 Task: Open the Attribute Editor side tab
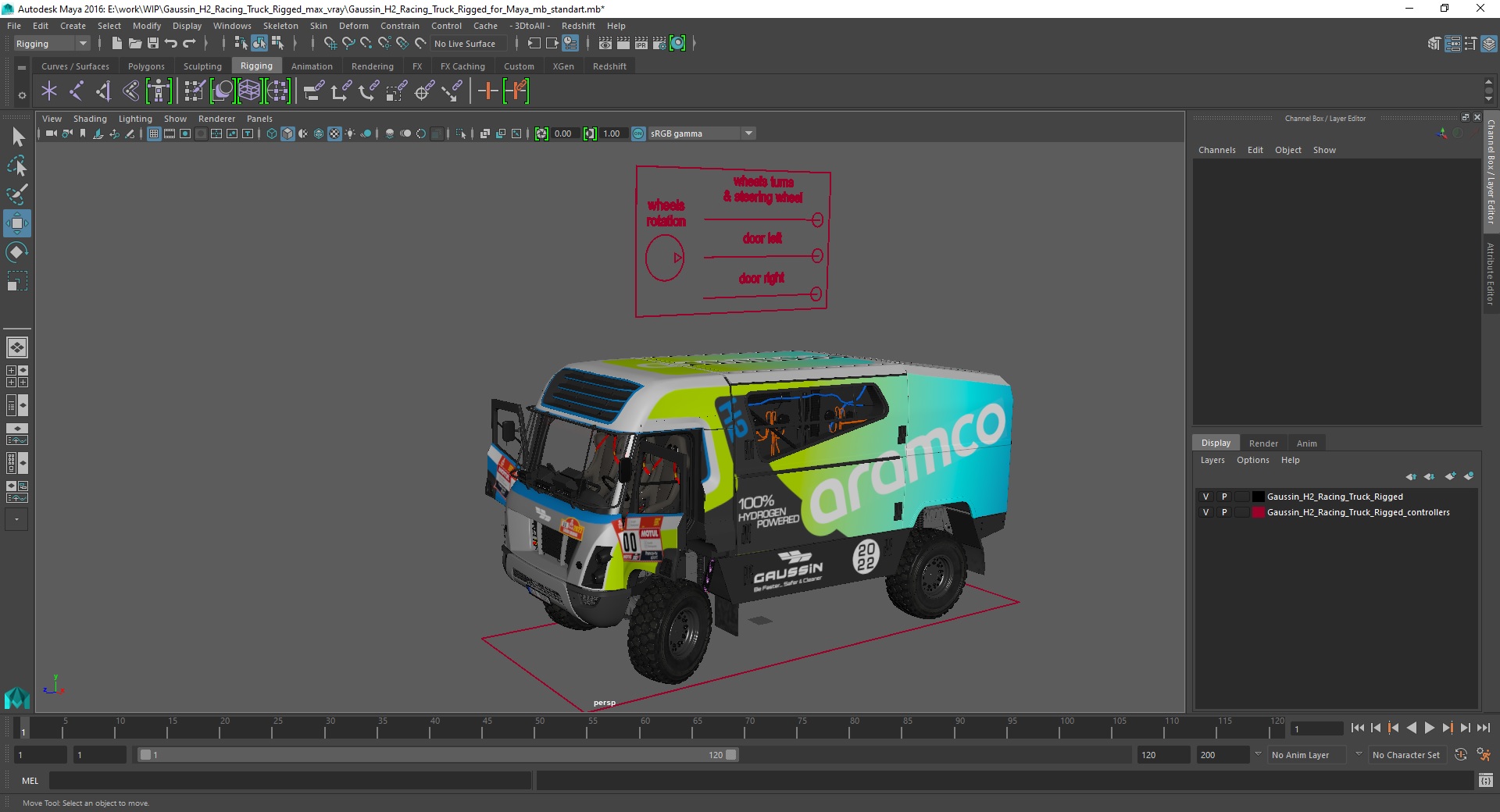click(x=1491, y=273)
